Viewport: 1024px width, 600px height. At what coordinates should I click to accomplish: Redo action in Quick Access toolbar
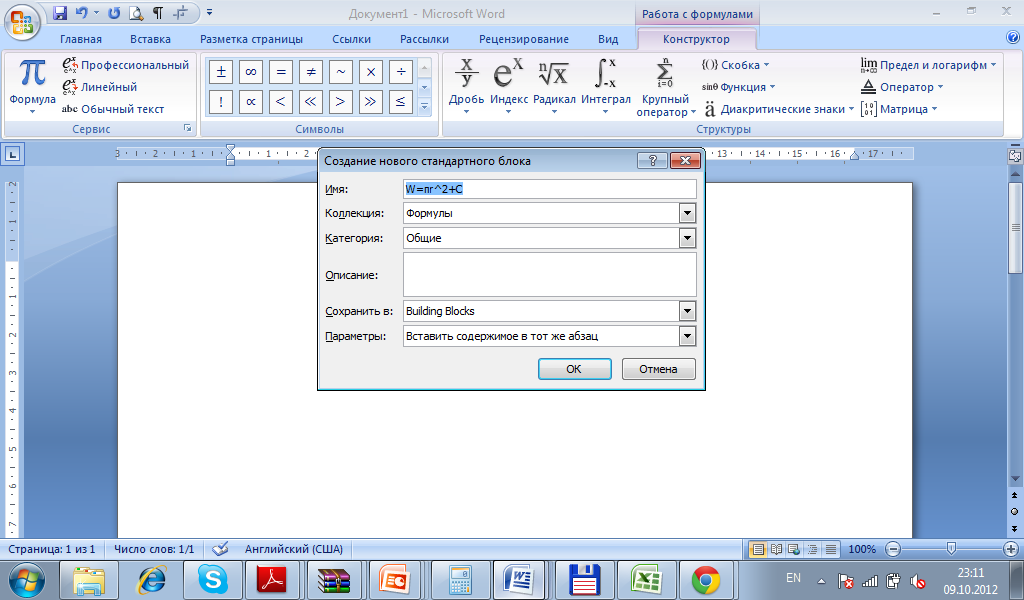point(114,12)
